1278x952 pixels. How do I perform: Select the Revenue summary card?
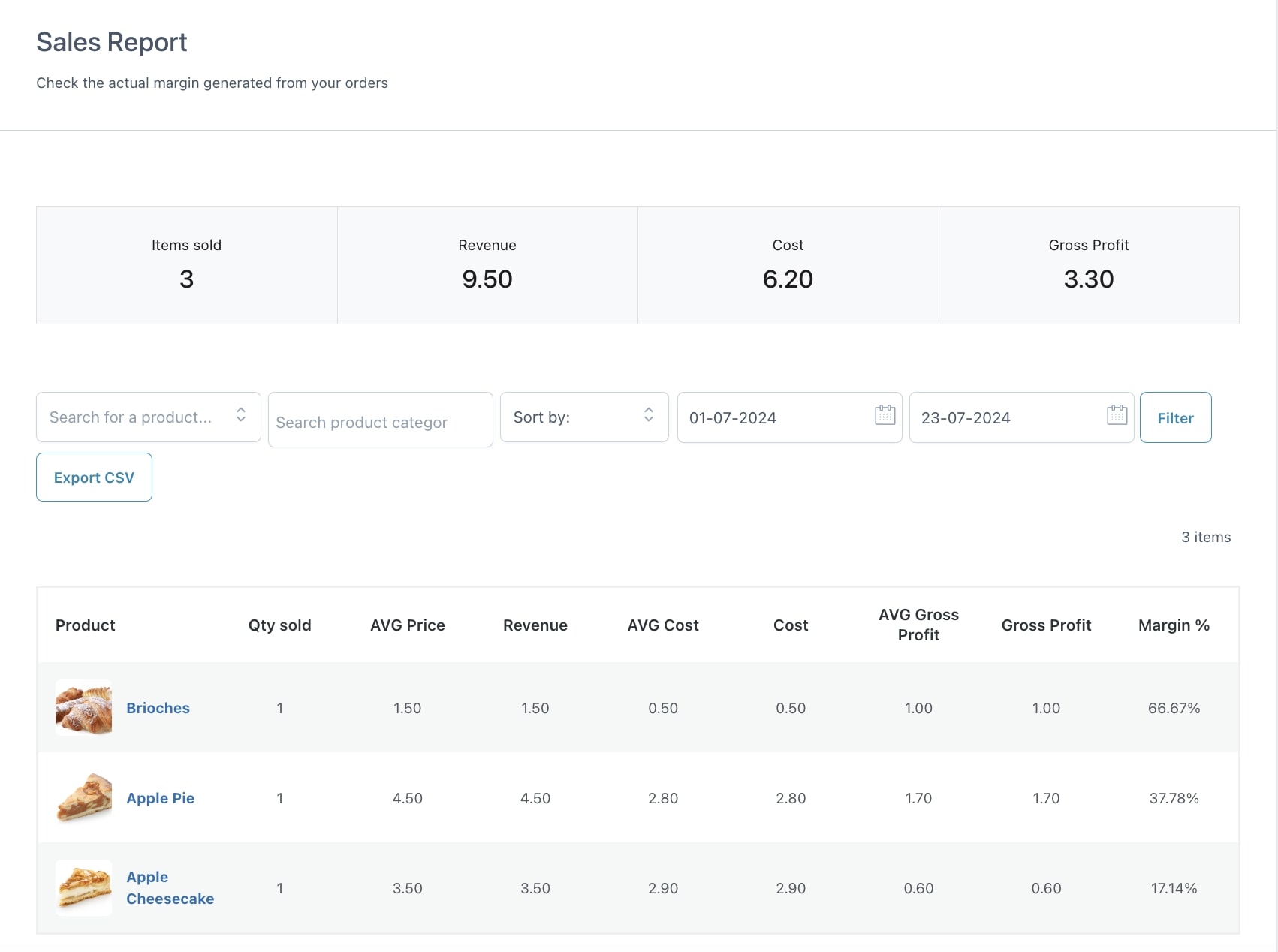coord(487,266)
